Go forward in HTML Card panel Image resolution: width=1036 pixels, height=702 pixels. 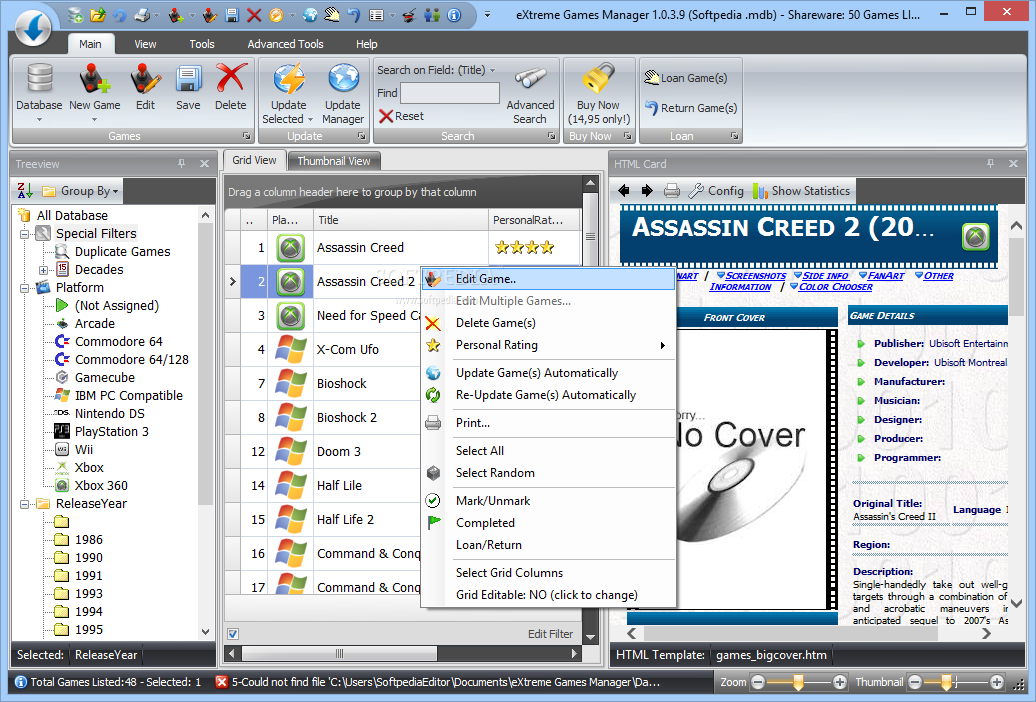click(647, 191)
